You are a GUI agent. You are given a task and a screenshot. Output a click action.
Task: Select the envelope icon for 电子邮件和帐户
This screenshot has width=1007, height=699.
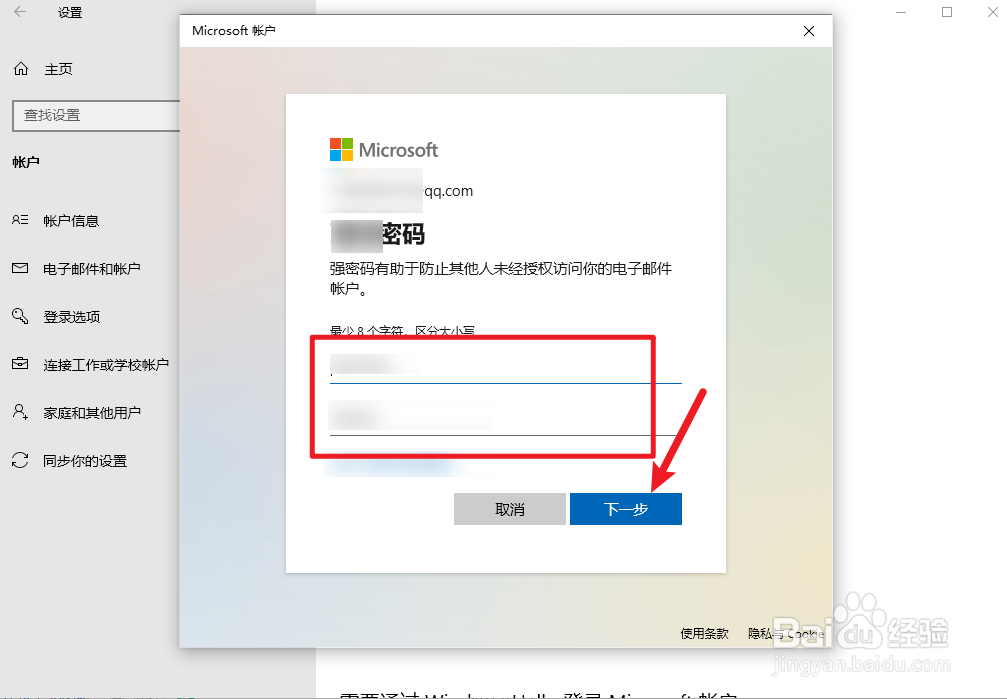point(20,269)
